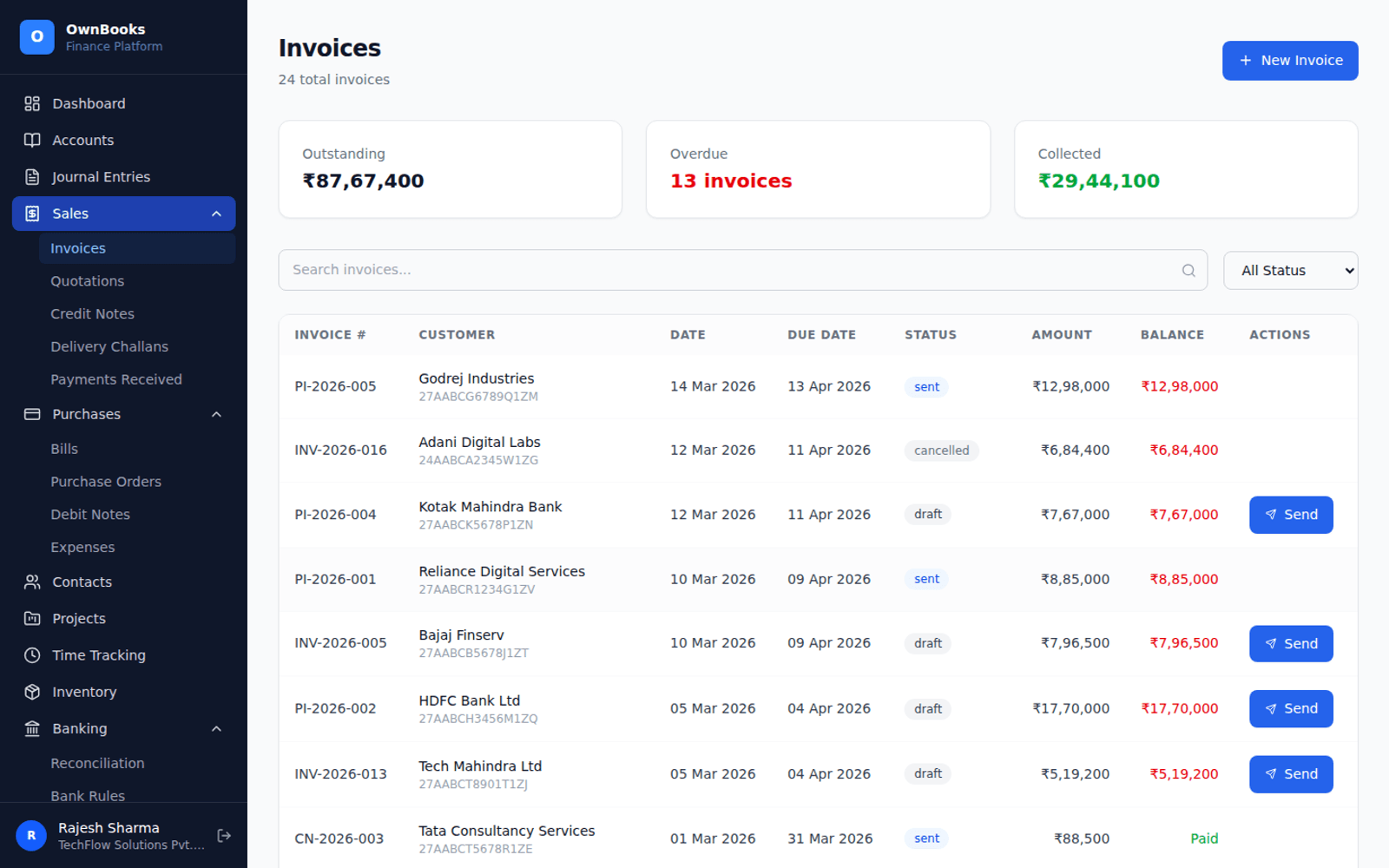Click invoice number PI-2026-005

(x=335, y=386)
